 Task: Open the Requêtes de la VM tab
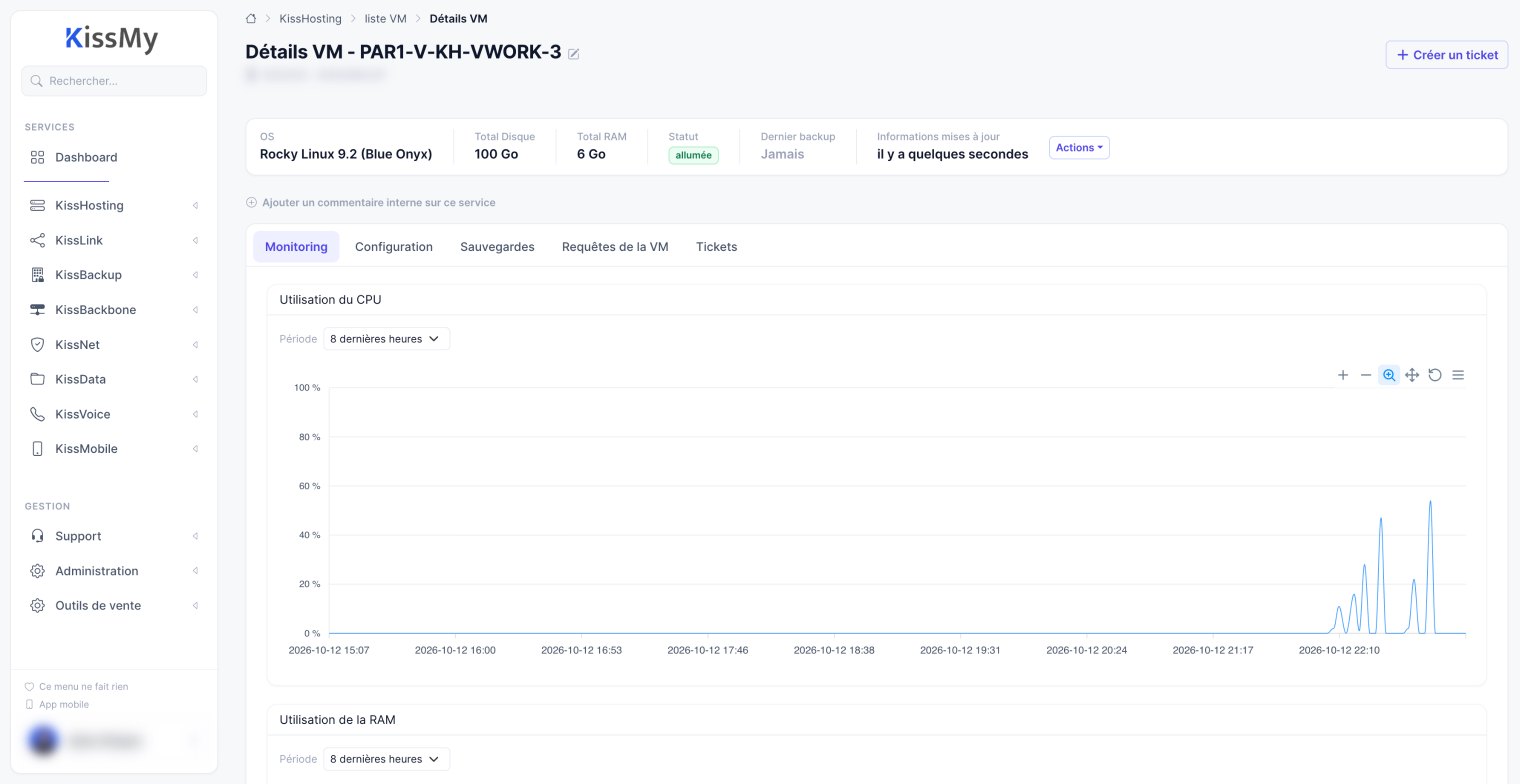[615, 247]
